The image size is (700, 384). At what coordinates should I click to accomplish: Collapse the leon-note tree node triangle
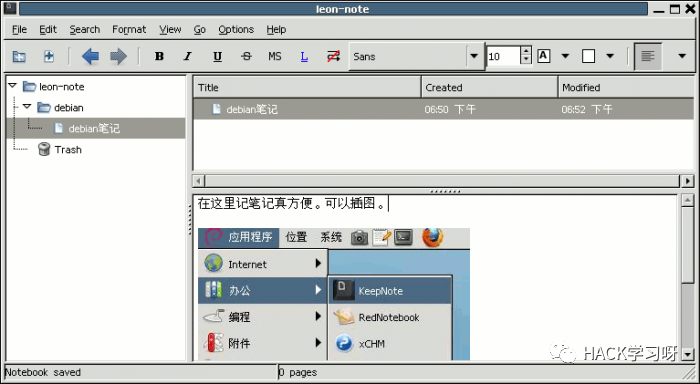click(13, 85)
